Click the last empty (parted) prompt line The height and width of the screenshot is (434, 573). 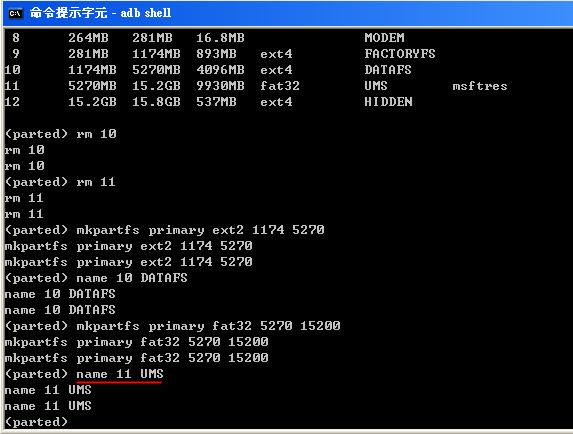tap(37, 422)
